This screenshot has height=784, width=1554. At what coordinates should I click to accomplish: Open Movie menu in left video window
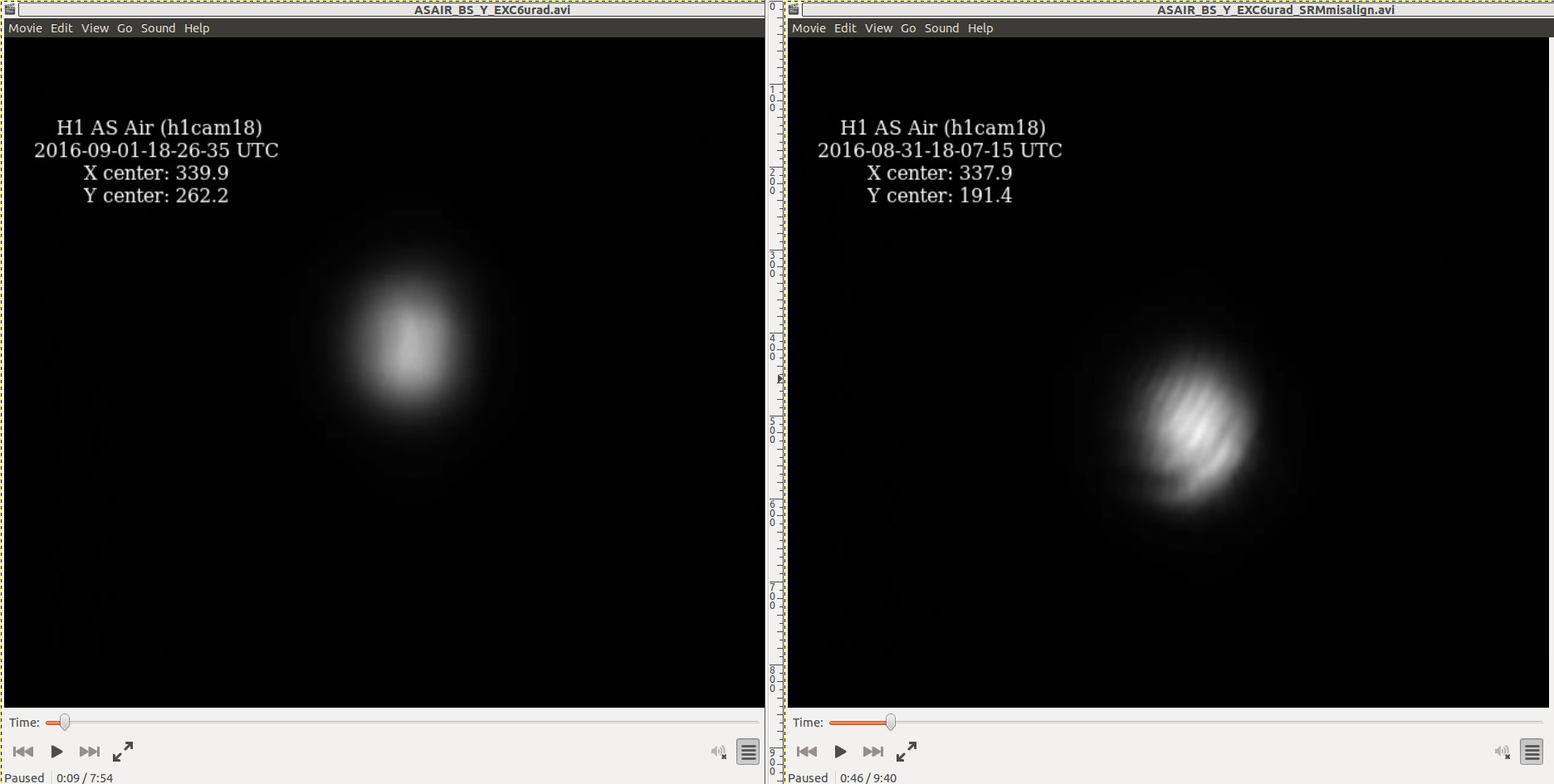[25, 28]
